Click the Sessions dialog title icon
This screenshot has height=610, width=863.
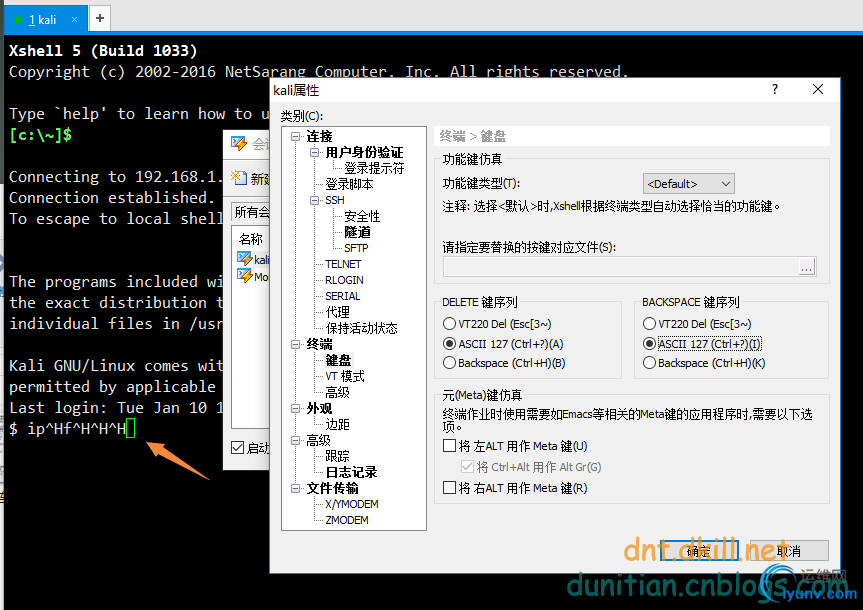(239, 143)
